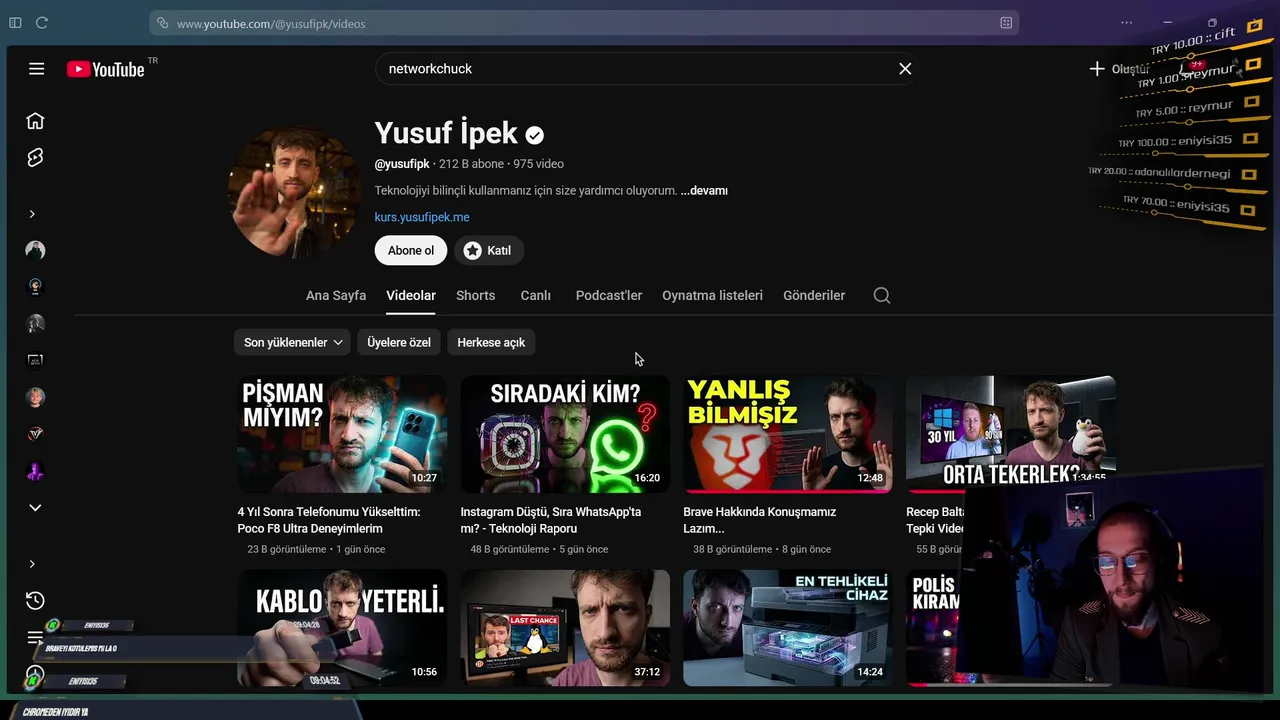The width and height of the screenshot is (1280, 720).
Task: Open the kurs.yusufipek.me link
Action: pos(422,217)
